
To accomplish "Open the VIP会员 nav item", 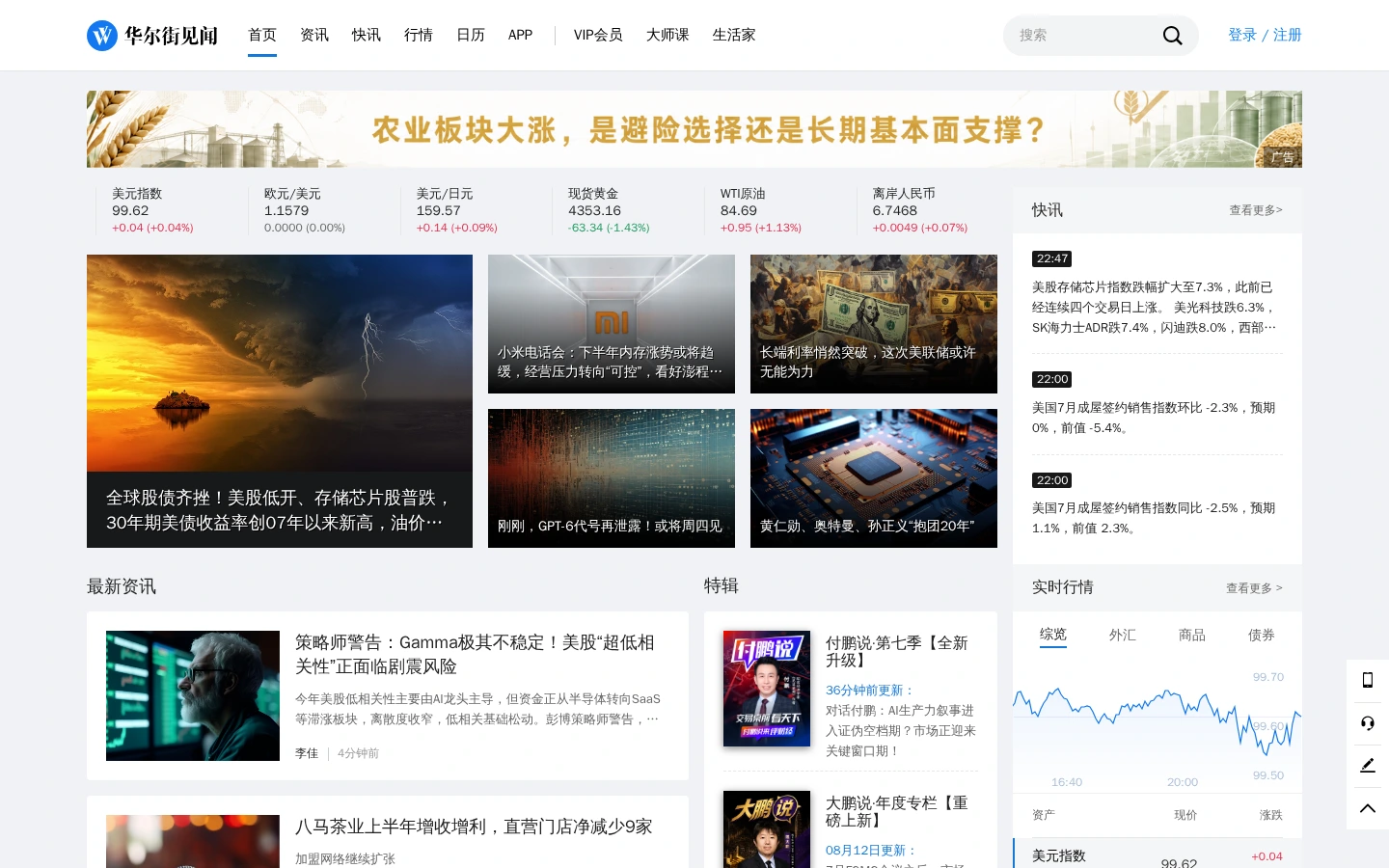I will pyautogui.click(x=598, y=35).
